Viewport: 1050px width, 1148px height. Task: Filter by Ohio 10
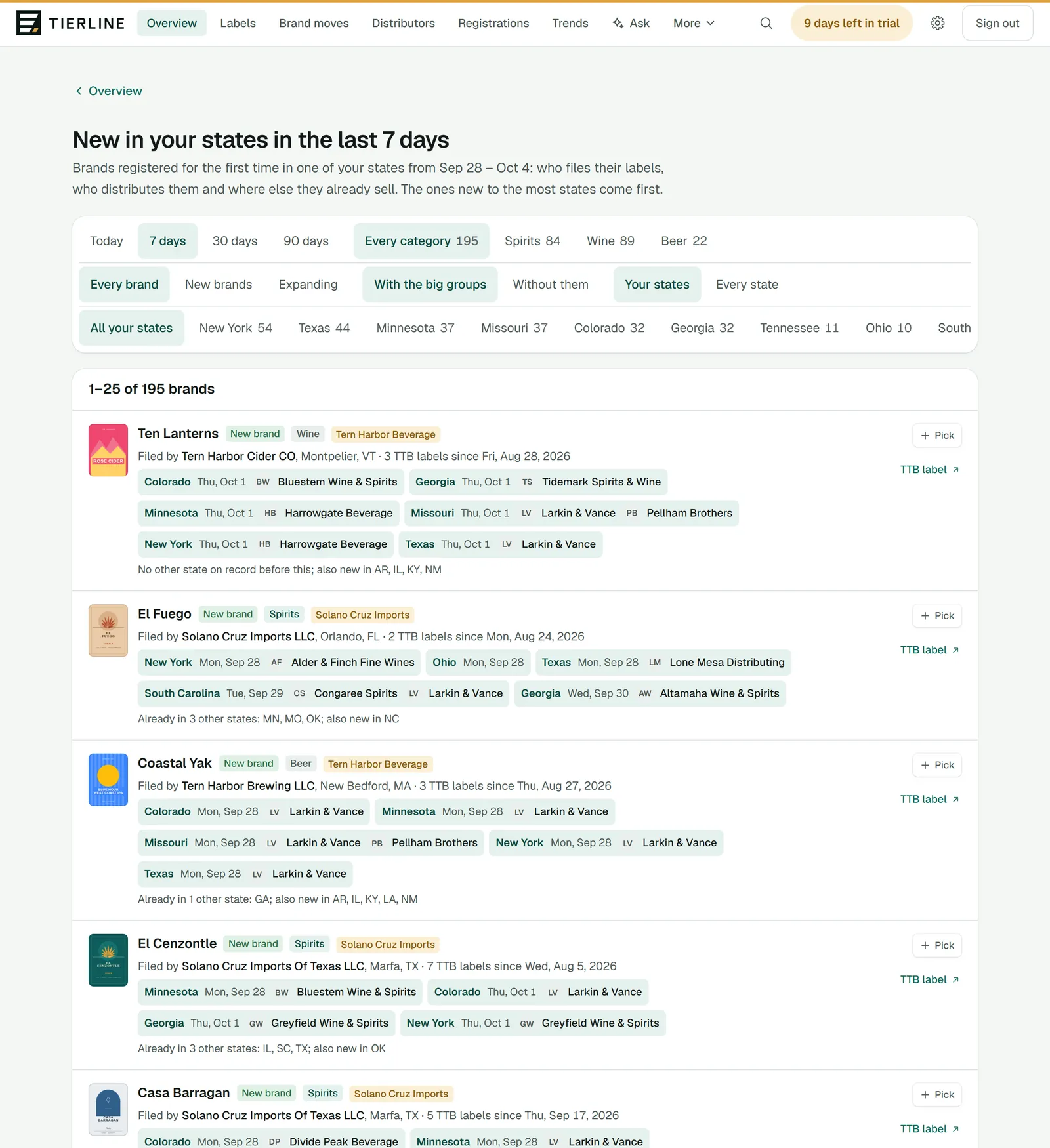(x=888, y=328)
